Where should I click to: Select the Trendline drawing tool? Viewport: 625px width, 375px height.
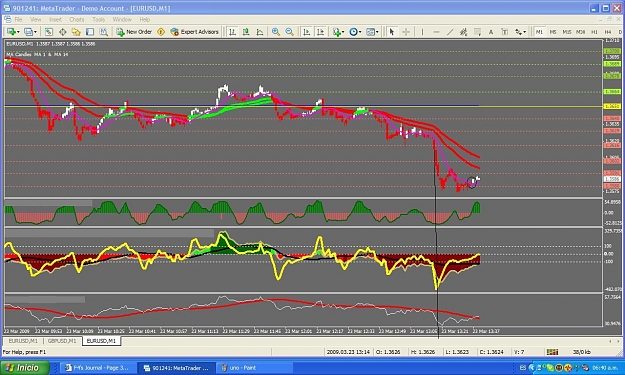(450, 31)
